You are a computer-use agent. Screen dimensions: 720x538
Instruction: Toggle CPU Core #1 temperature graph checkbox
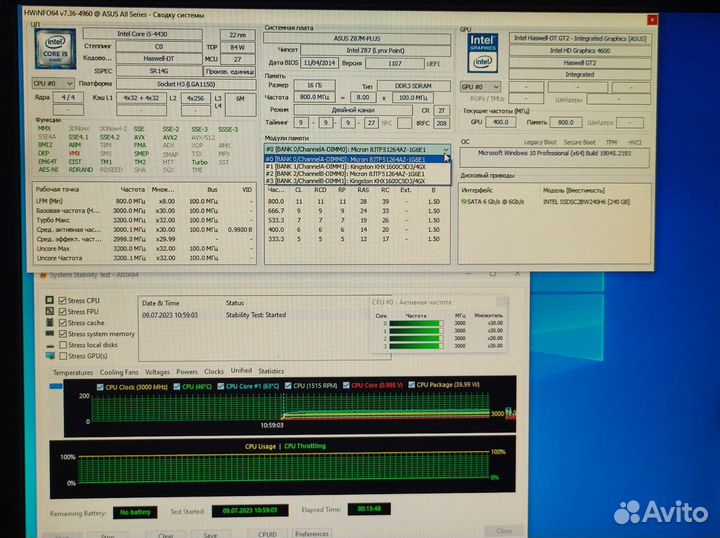pos(220,386)
